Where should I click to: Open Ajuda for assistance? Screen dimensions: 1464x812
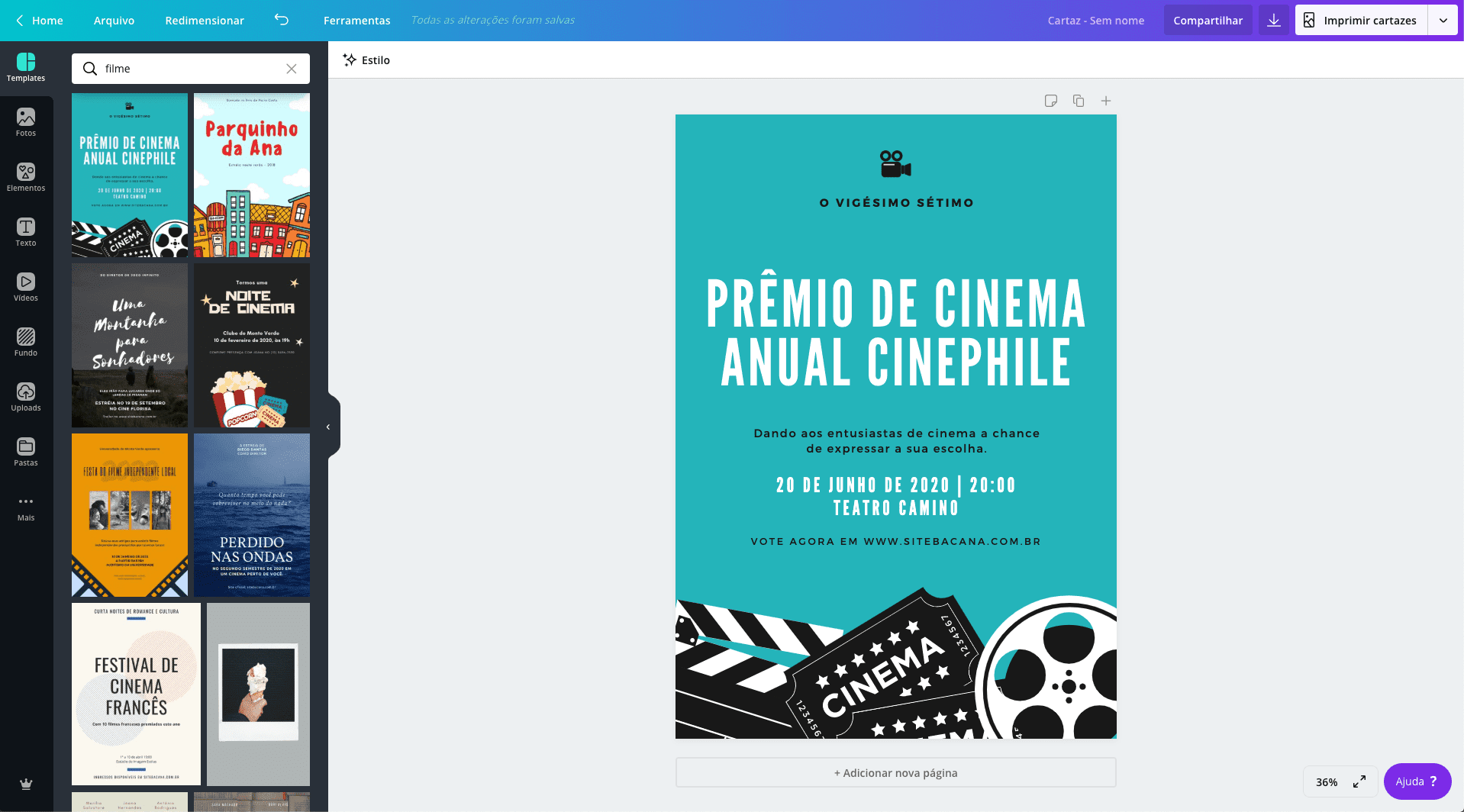click(1417, 781)
